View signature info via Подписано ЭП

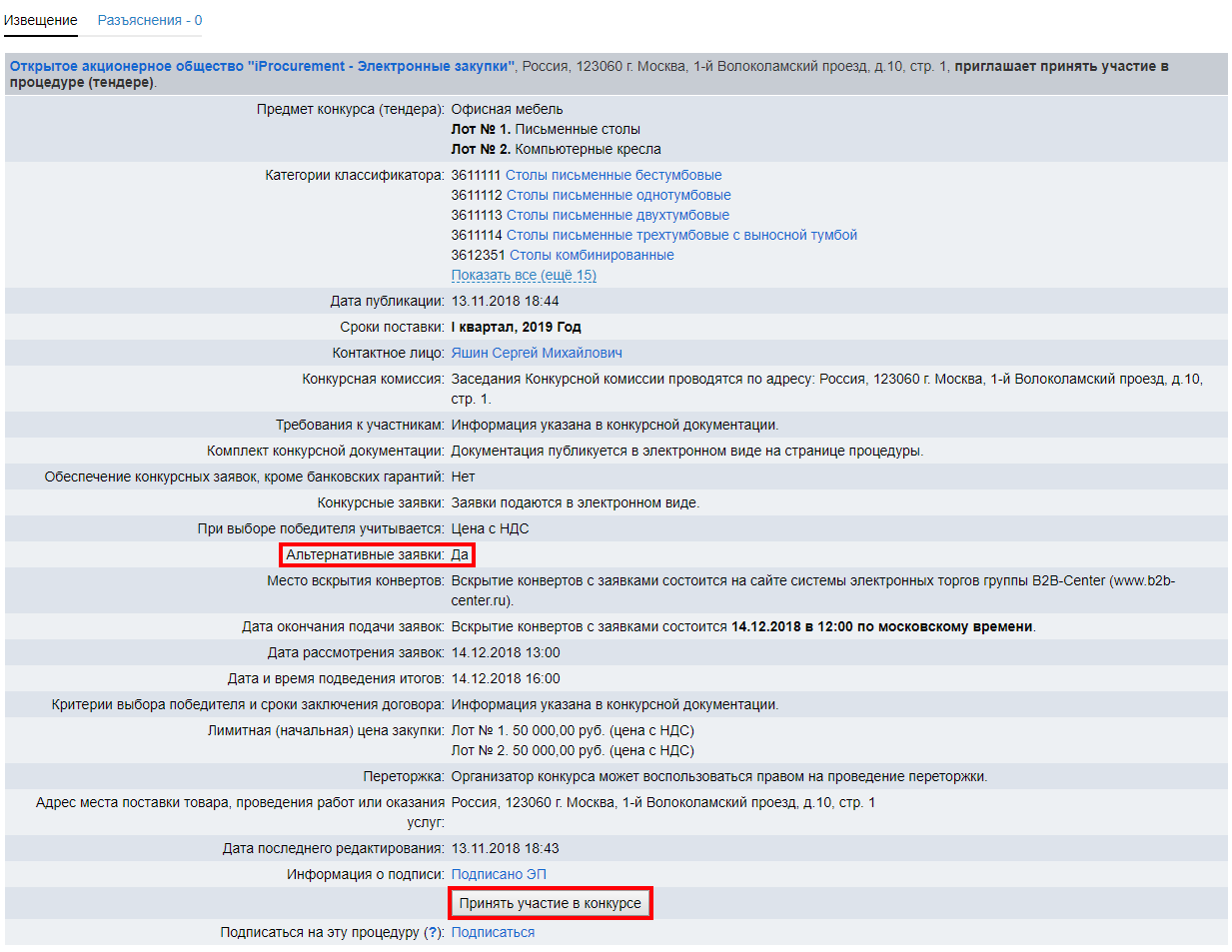[499, 874]
